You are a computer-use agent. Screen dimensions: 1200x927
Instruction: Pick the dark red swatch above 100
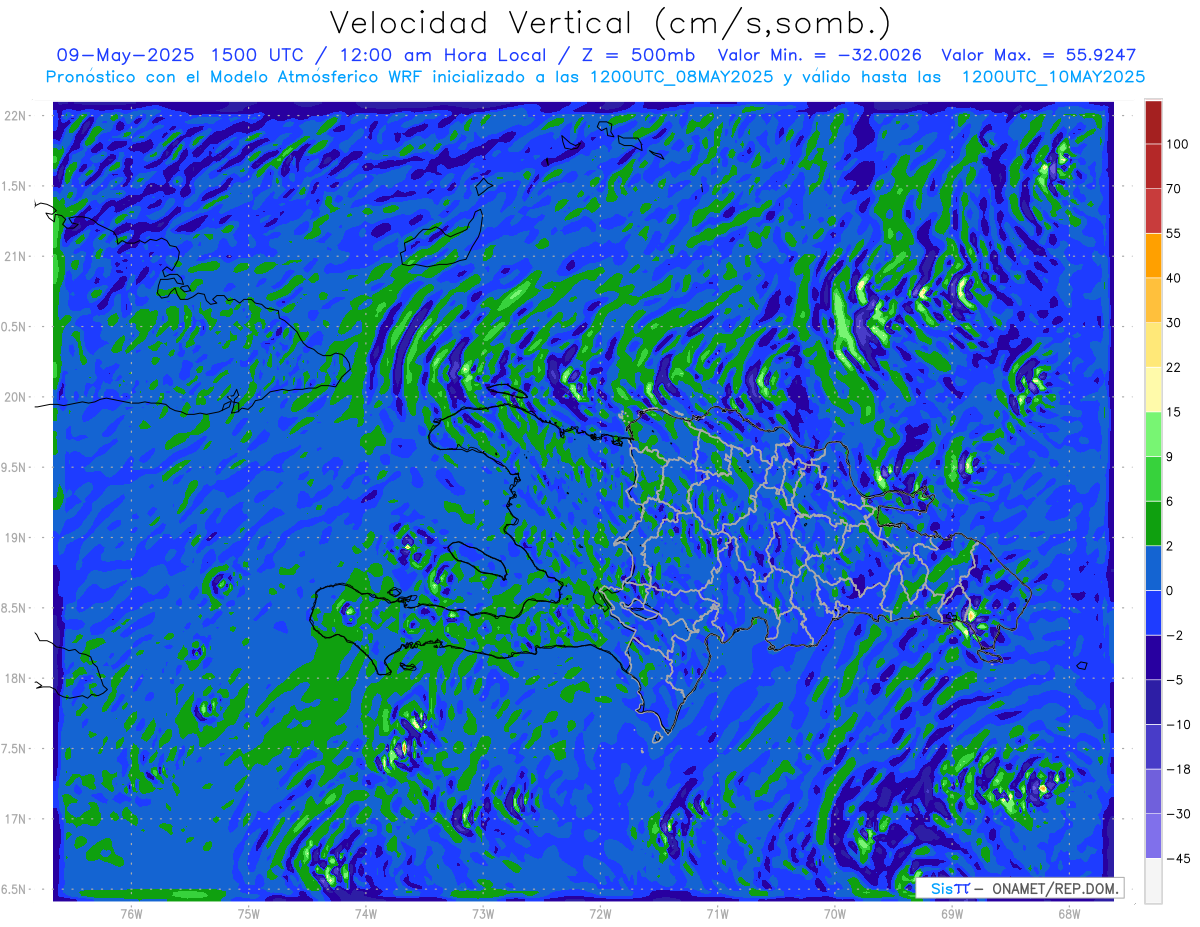click(x=1153, y=122)
